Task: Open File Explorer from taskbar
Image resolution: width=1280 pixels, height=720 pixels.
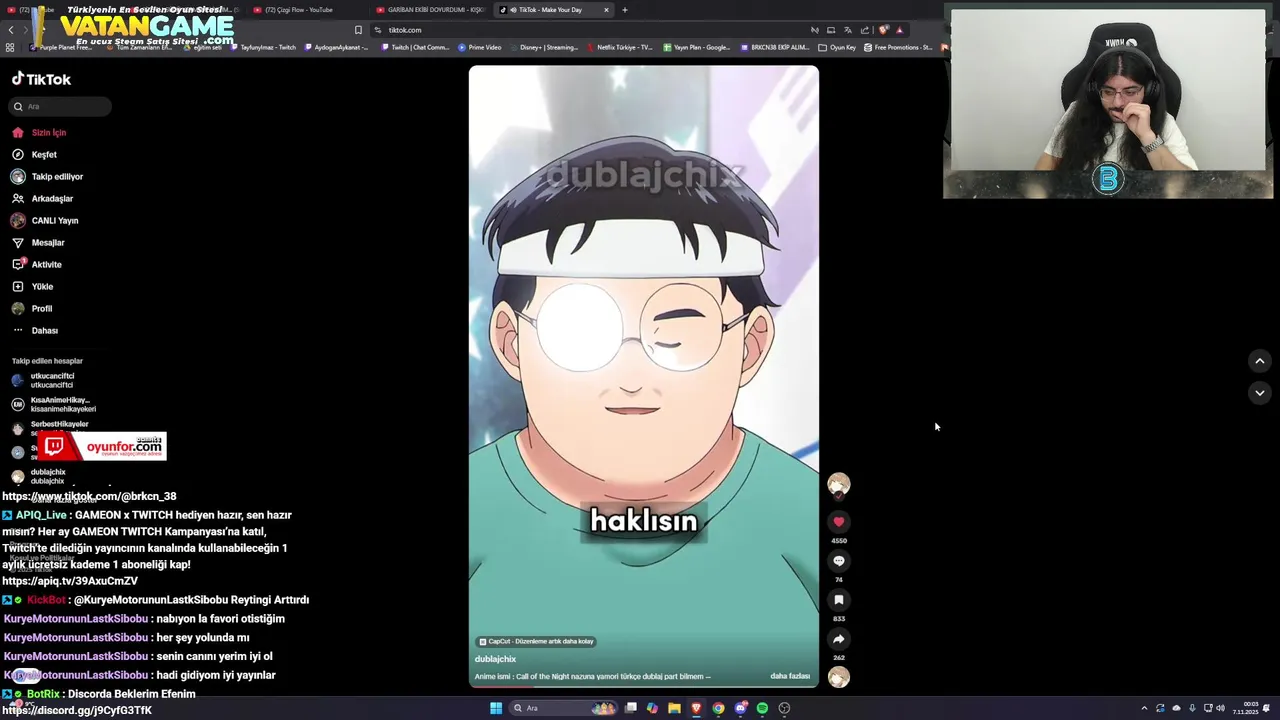Action: 674,708
